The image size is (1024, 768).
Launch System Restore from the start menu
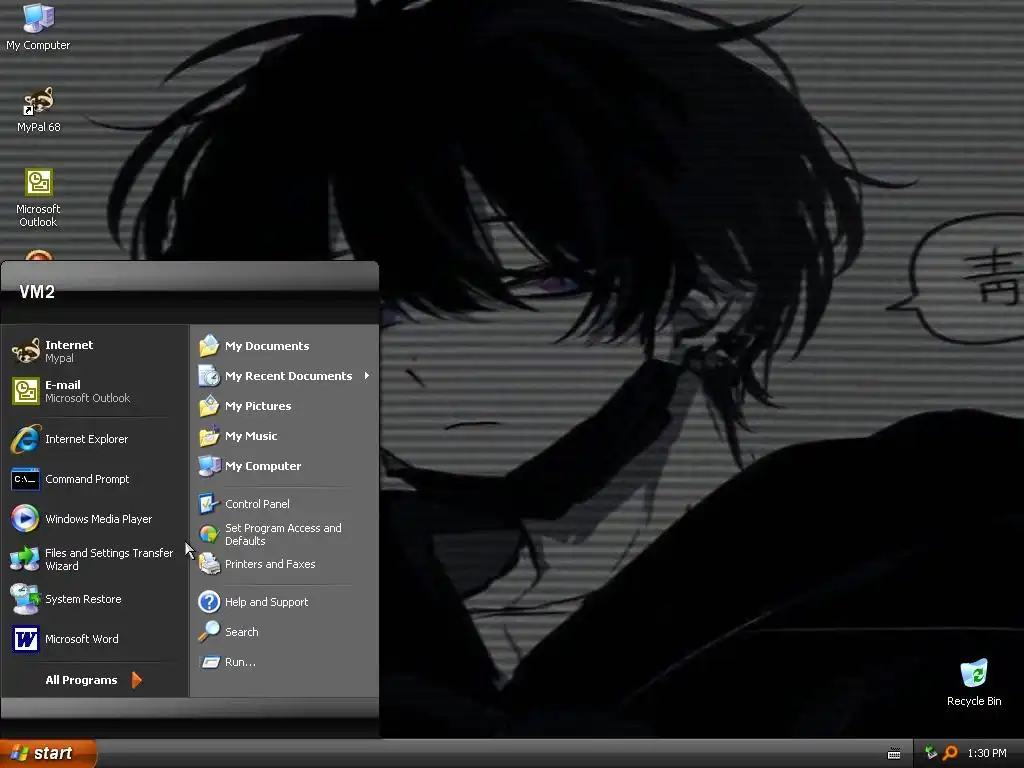[x=95, y=599]
